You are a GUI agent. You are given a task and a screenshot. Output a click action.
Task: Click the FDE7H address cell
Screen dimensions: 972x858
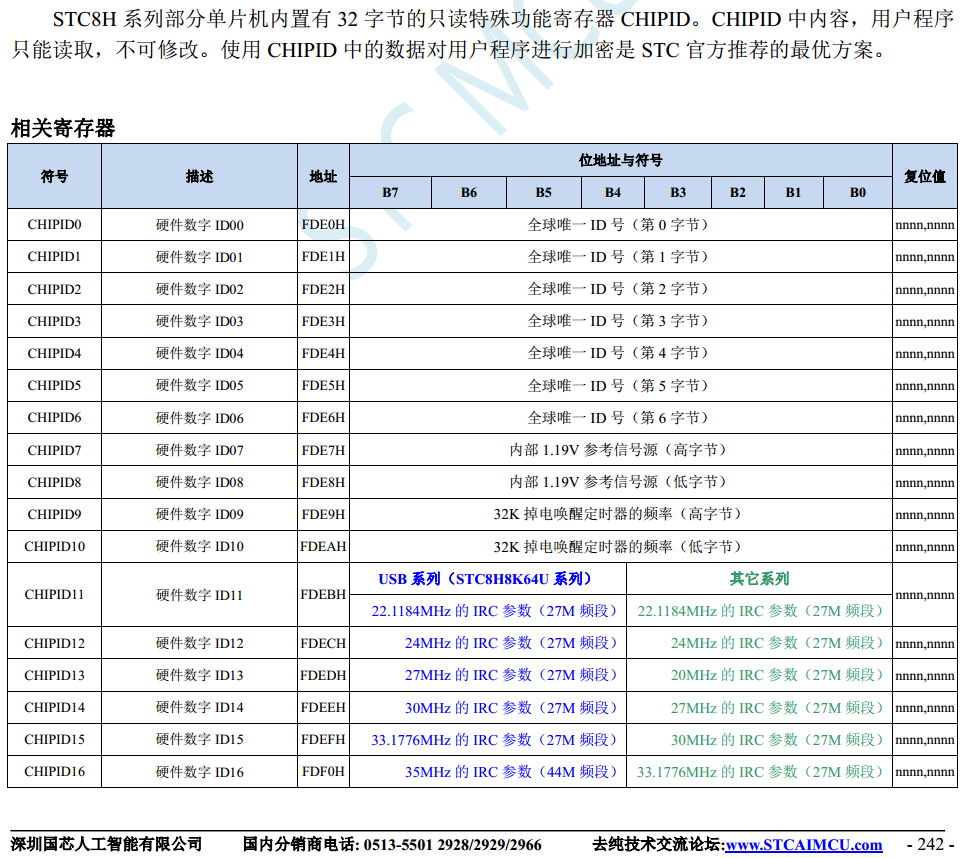point(323,450)
